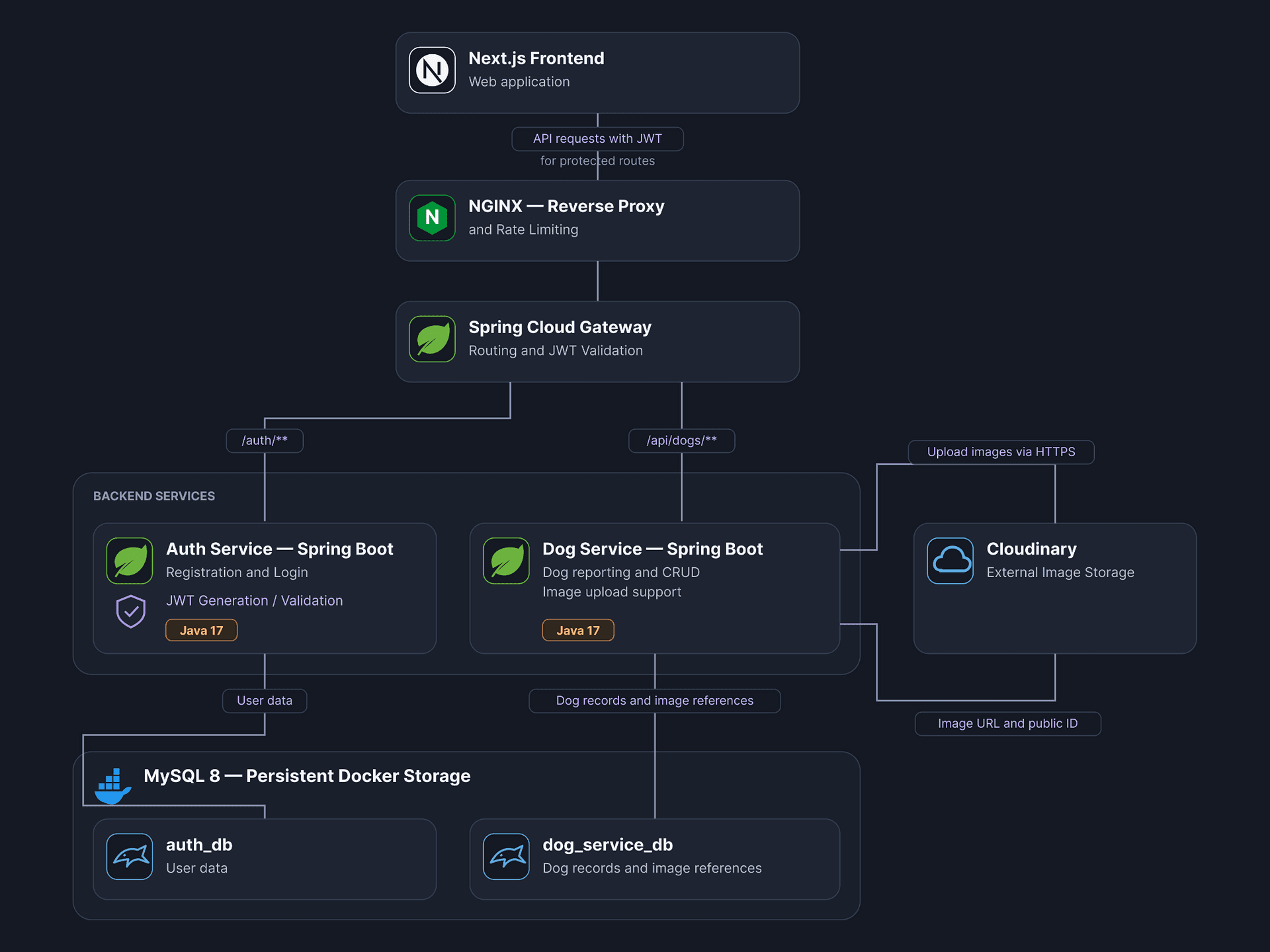The height and width of the screenshot is (952, 1270).
Task: Click the BACKEND SERVICES group heading
Action: 154,496
